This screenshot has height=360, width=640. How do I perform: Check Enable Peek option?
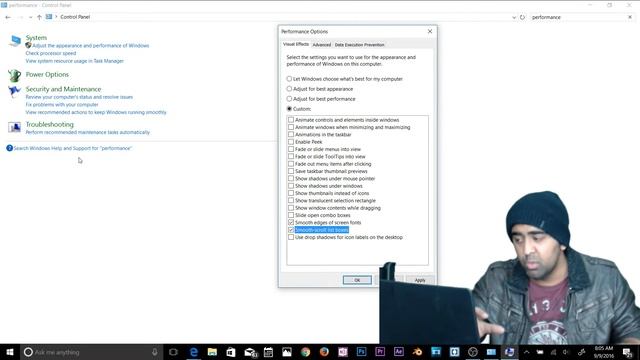(291, 142)
